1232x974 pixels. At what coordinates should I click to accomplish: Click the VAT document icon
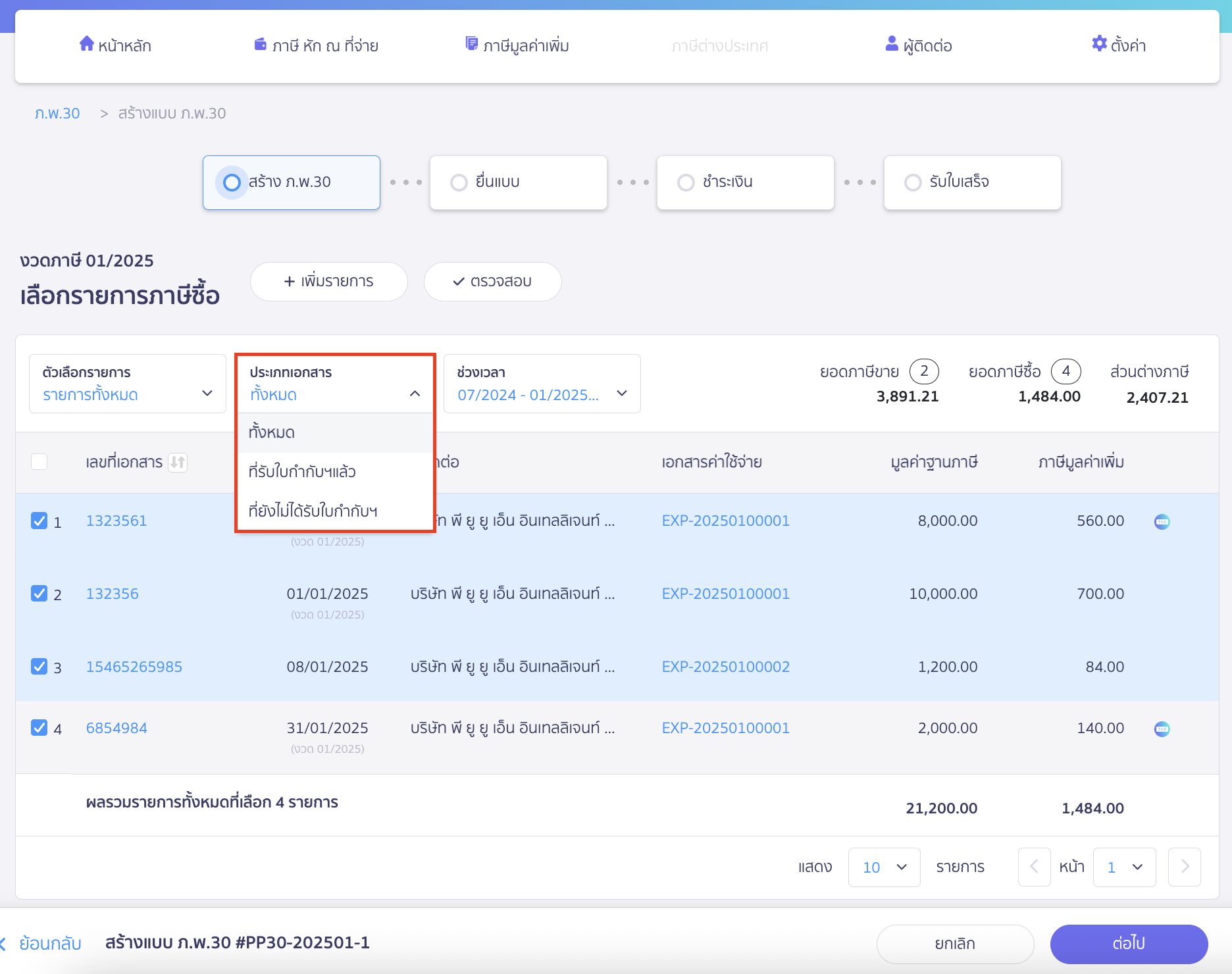click(x=471, y=44)
